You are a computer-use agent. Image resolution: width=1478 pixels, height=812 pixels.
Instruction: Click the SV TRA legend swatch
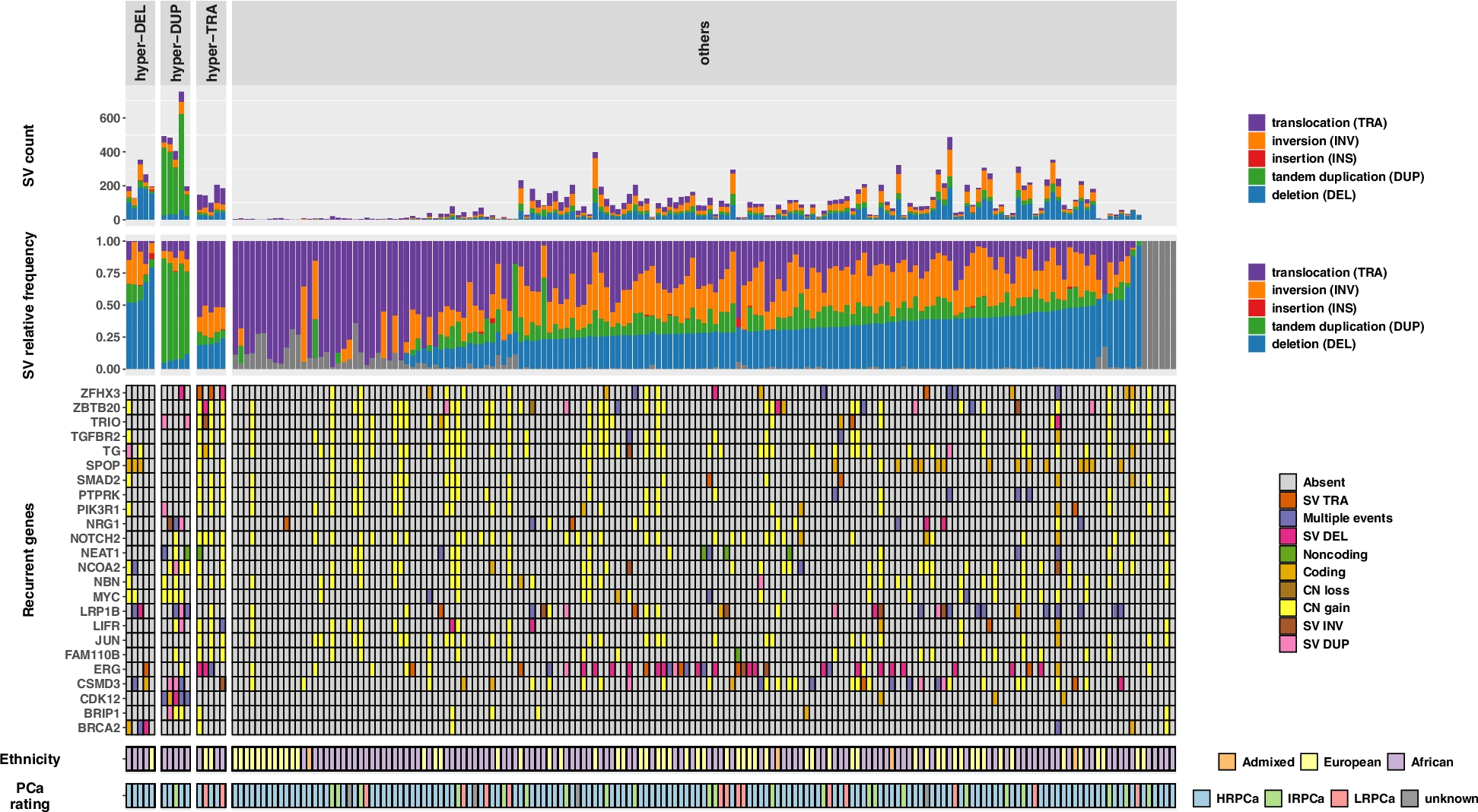click(x=1288, y=500)
